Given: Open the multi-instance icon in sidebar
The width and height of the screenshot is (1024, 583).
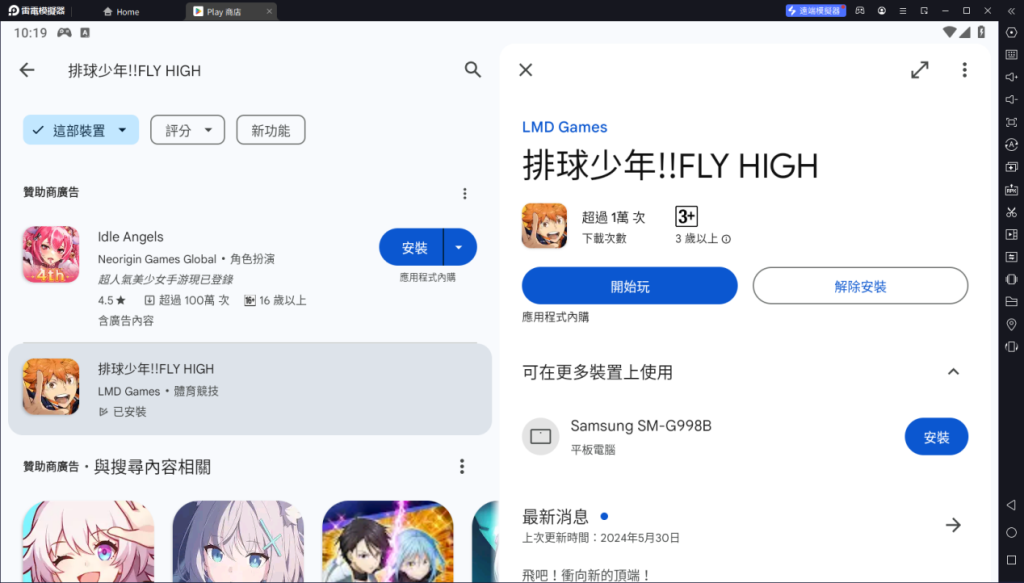Looking at the screenshot, I should 1011,167.
